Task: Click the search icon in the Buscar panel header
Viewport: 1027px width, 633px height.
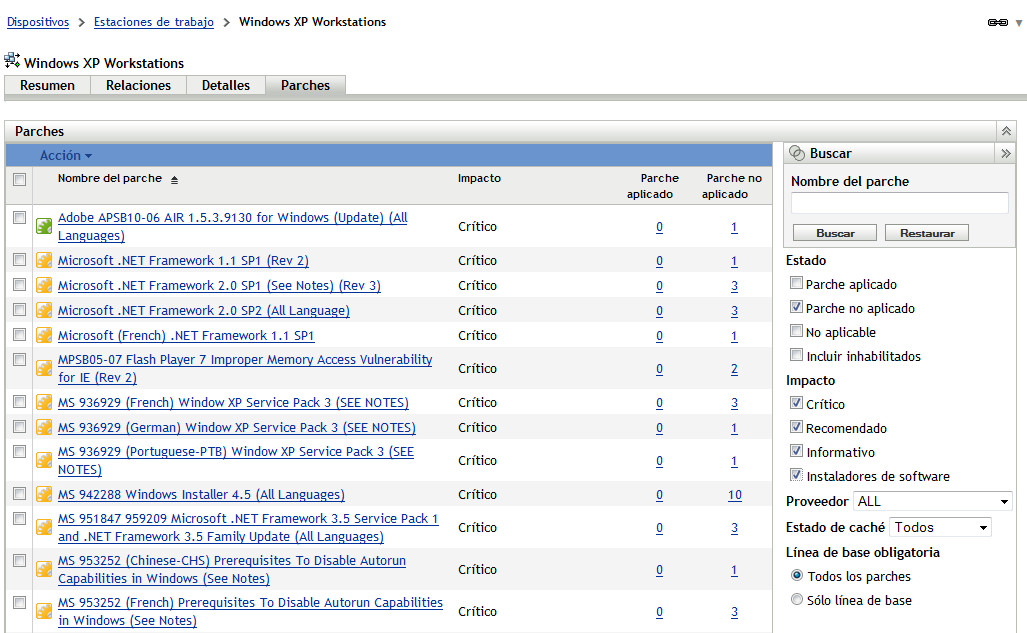Action: tap(797, 153)
